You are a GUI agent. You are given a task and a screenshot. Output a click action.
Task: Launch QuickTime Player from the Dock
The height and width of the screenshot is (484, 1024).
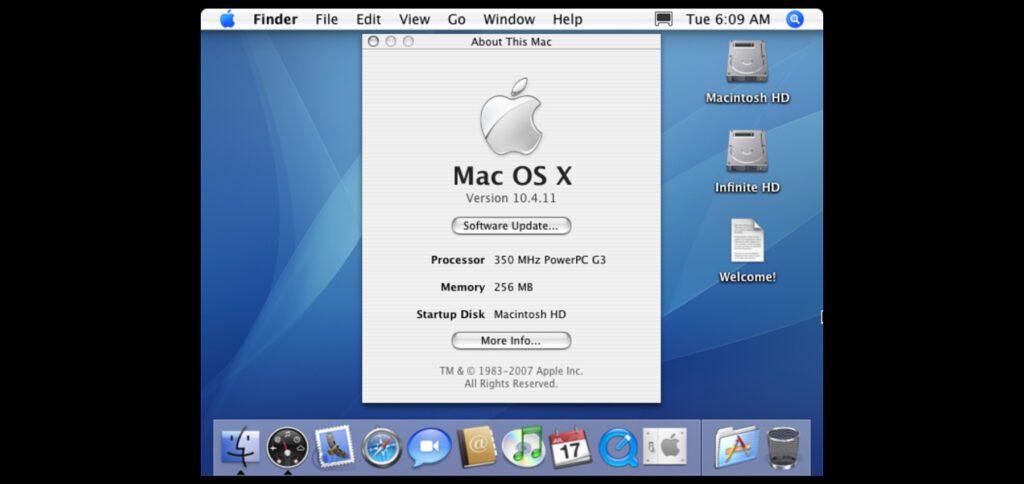point(618,447)
